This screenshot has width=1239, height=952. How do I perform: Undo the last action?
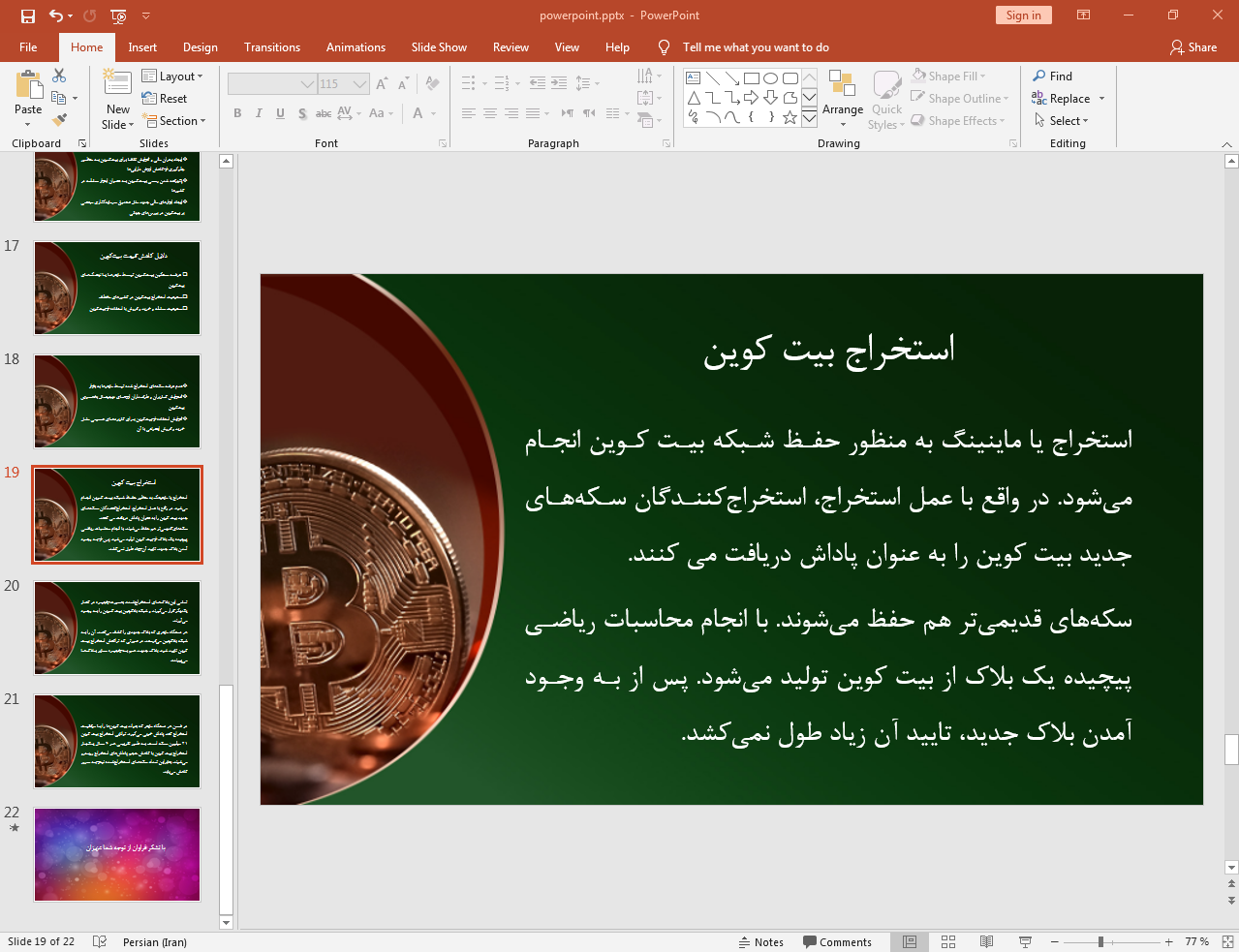point(56,15)
